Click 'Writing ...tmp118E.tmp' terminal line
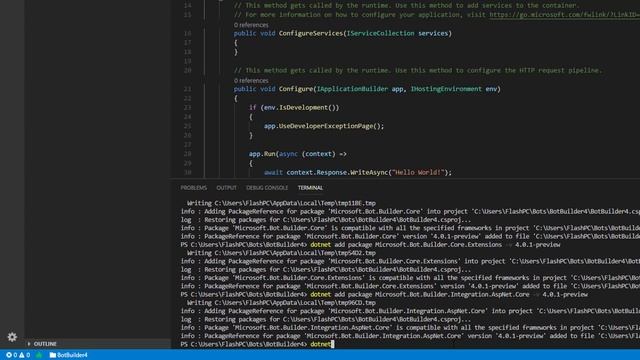 pyautogui.click(x=281, y=203)
